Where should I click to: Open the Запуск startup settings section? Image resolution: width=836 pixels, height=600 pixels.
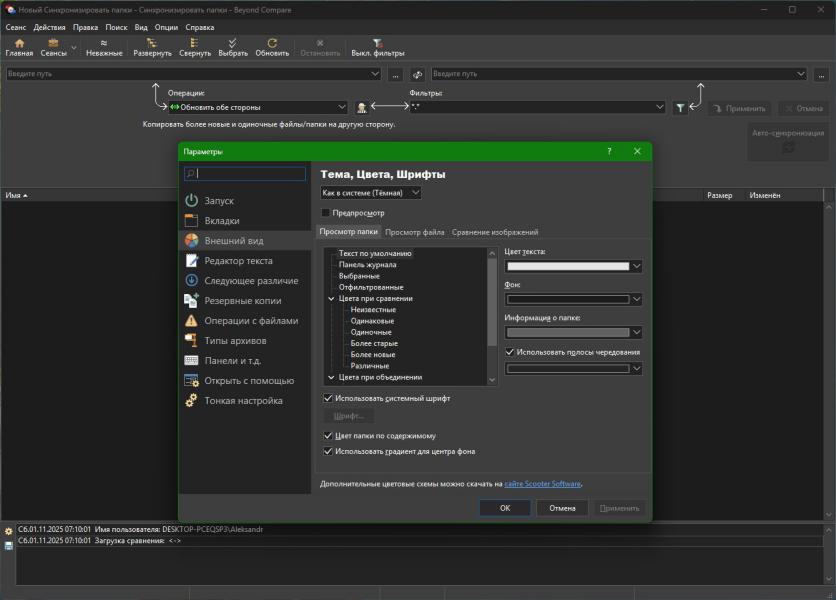pyautogui.click(x=219, y=201)
